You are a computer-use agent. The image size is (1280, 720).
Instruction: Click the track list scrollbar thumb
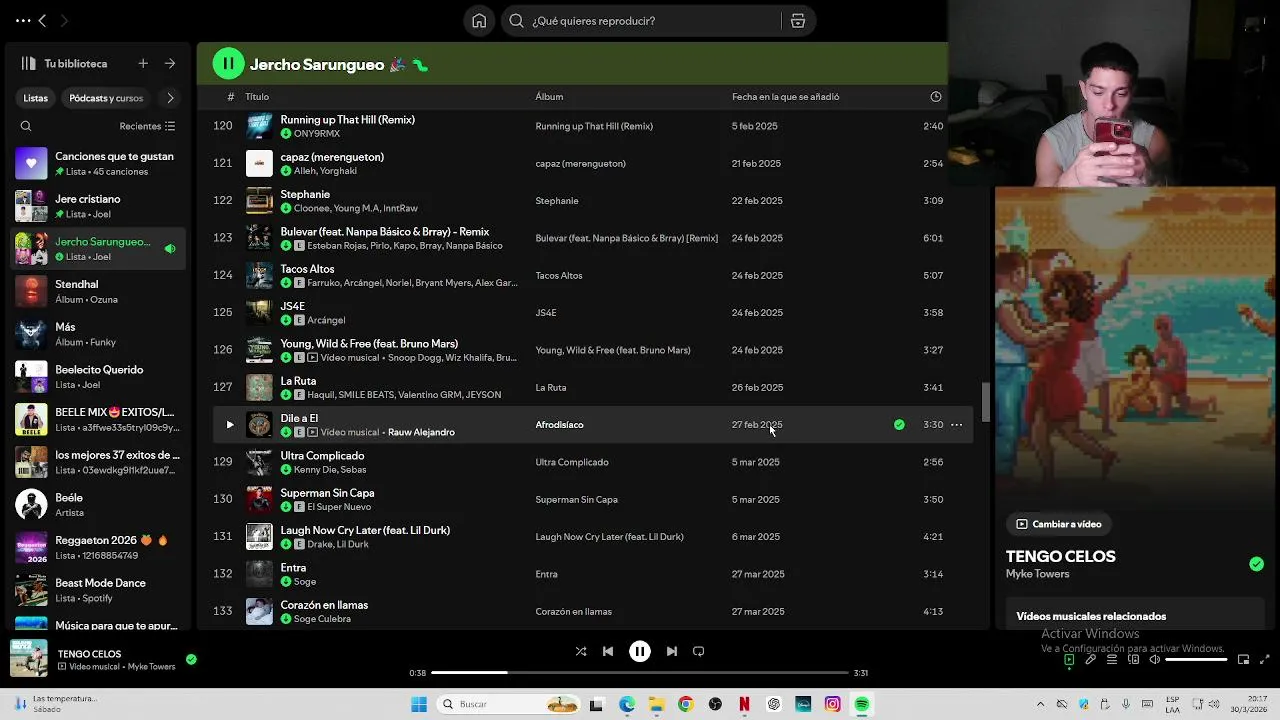985,401
